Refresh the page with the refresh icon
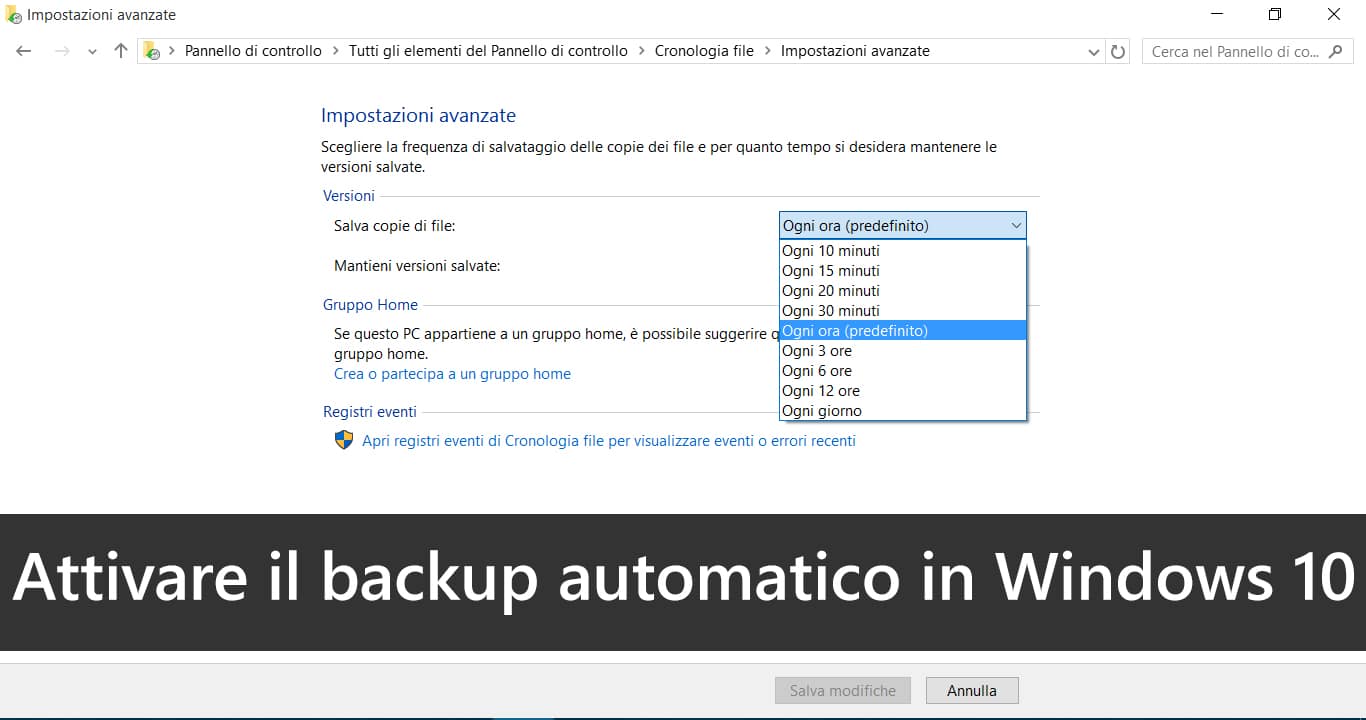Image resolution: width=1366 pixels, height=720 pixels. pos(1118,51)
